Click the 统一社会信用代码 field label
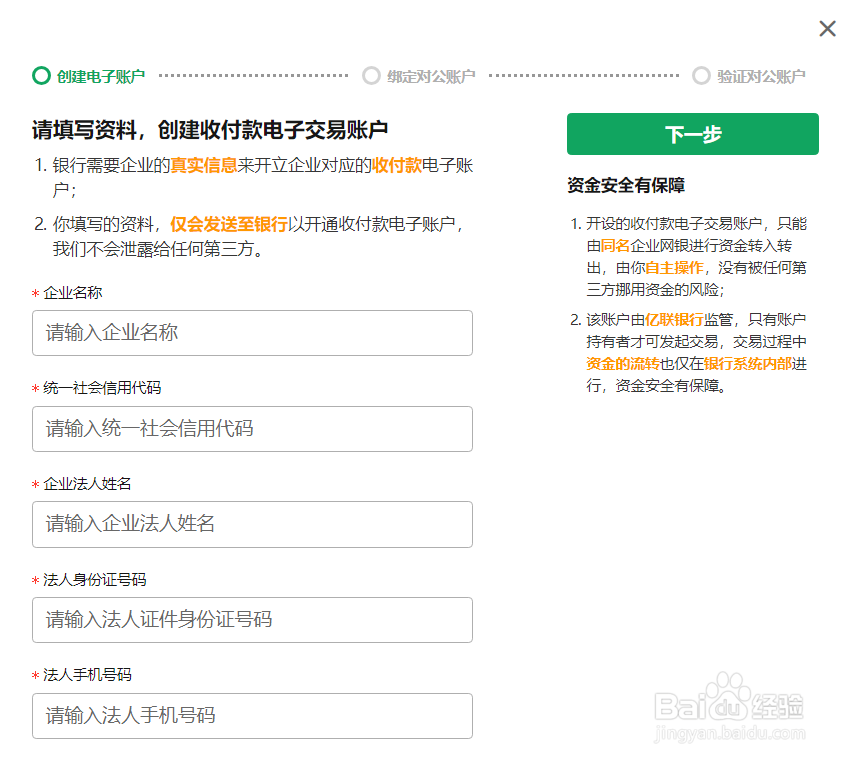Screen dimensions: 853x763 click(x=102, y=388)
